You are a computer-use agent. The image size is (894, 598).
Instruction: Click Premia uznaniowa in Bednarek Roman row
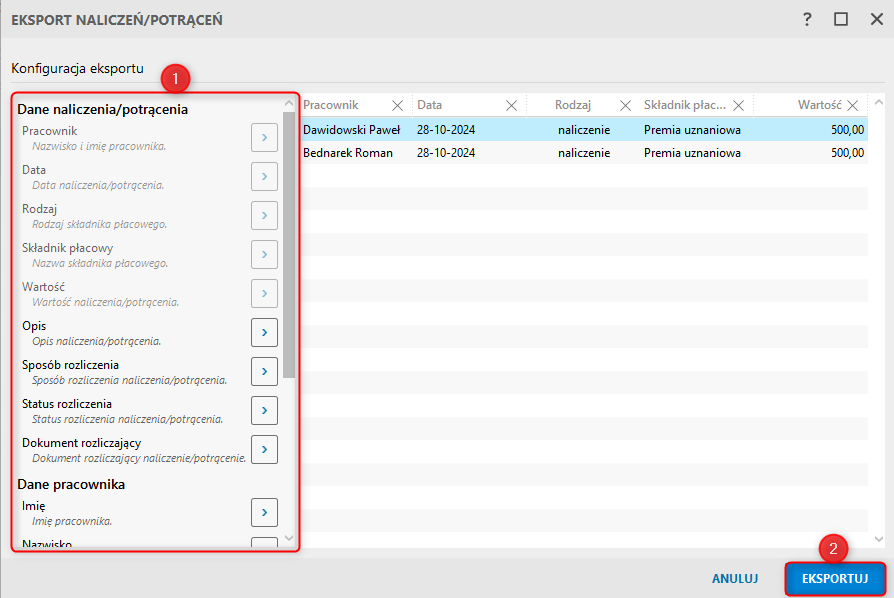pos(692,153)
